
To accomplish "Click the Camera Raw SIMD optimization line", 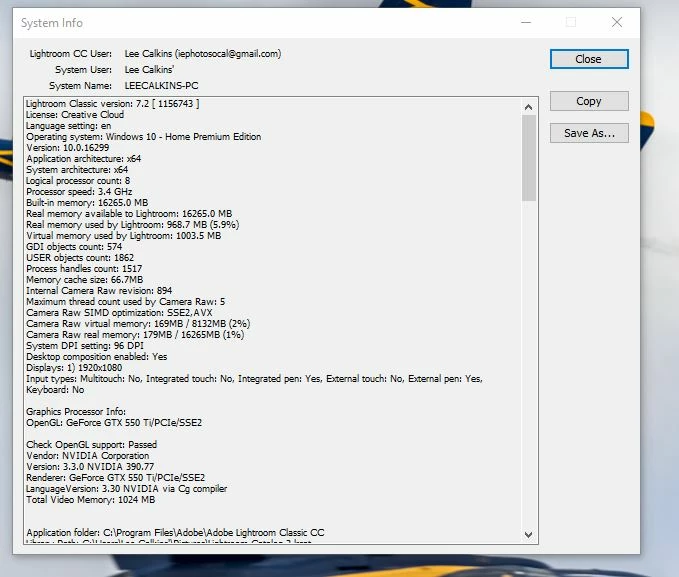I will point(119,312).
